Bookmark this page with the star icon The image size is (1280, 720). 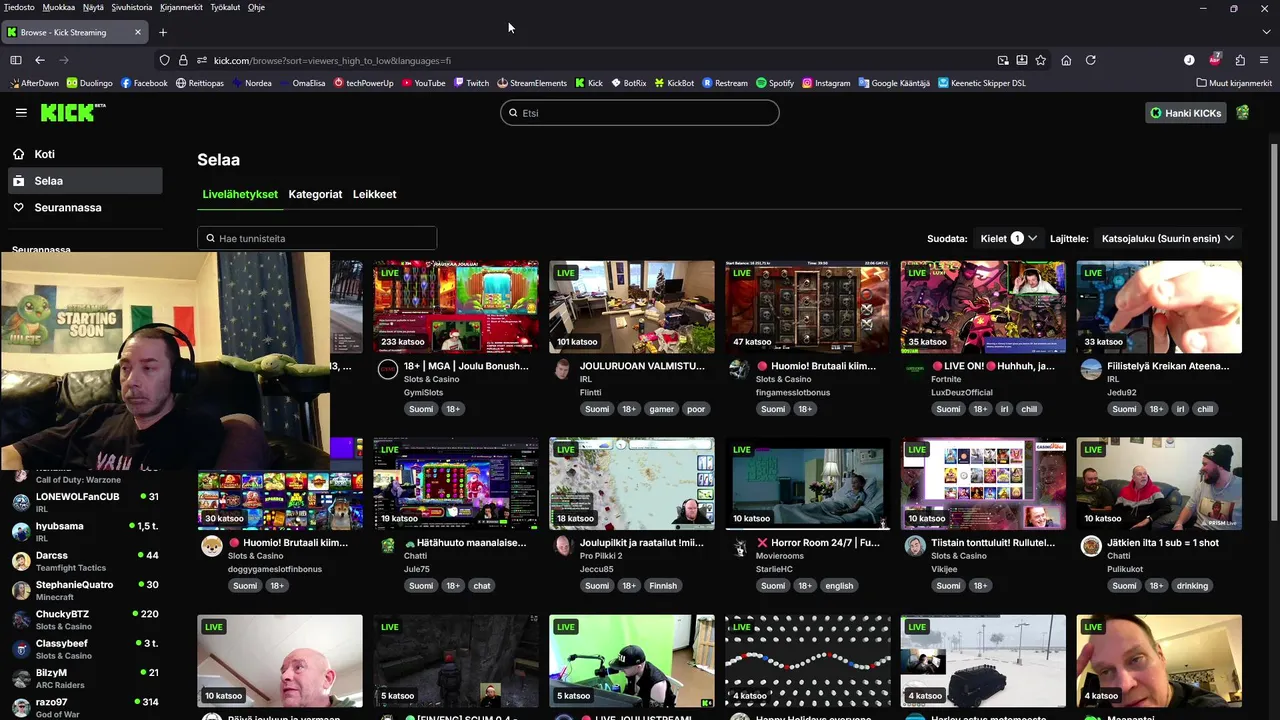pyautogui.click(x=1041, y=60)
